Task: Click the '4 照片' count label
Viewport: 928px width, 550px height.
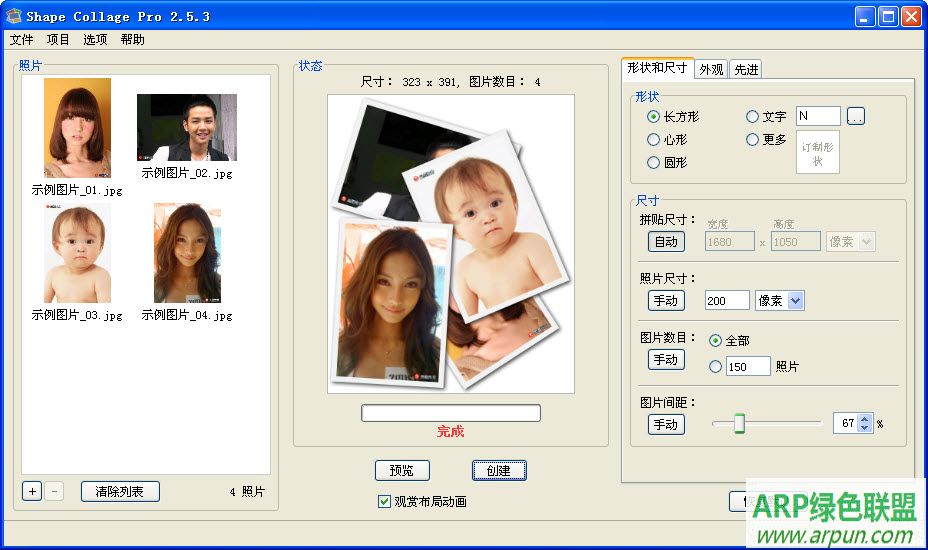Action: point(247,491)
